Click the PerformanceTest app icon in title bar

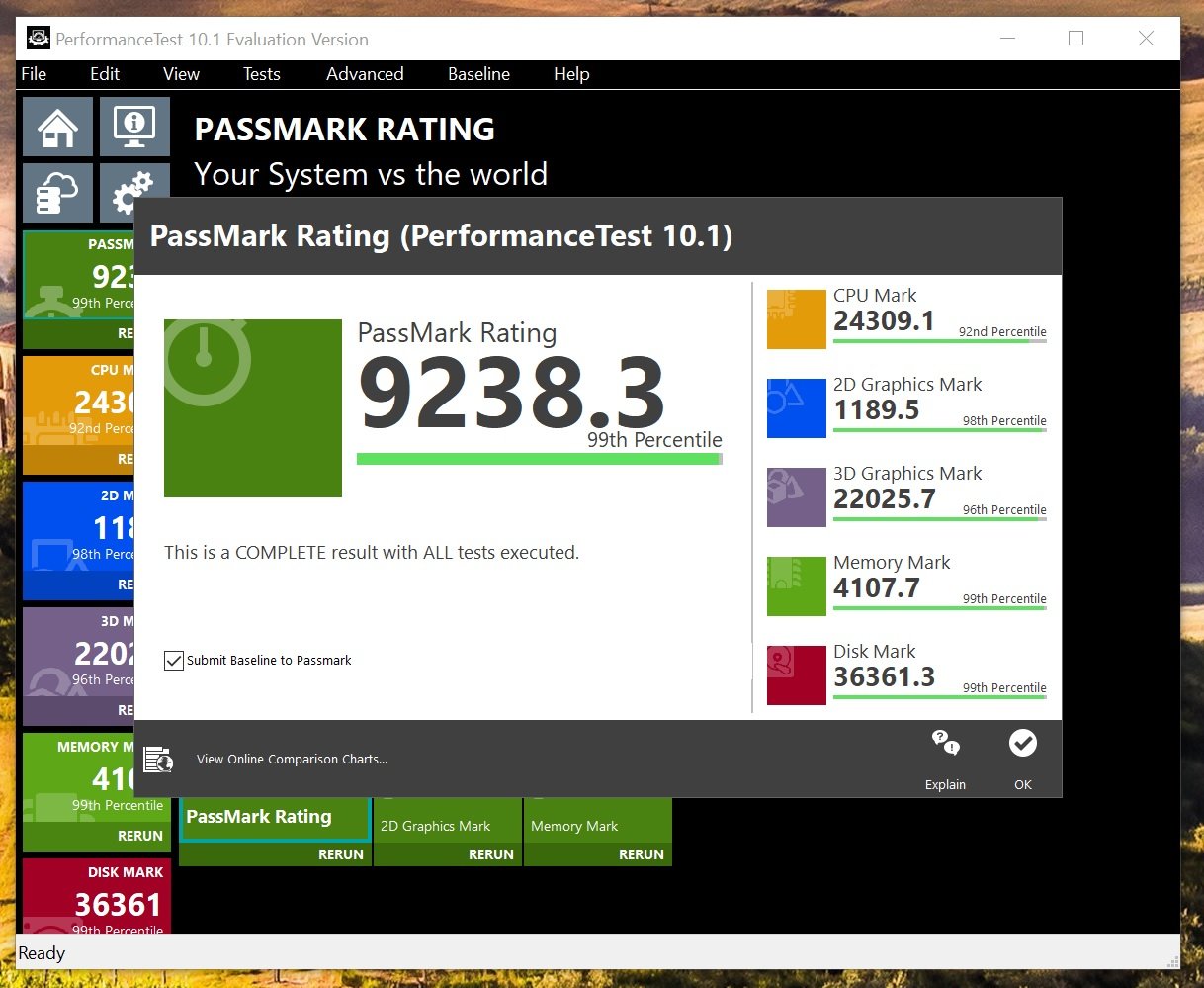[39, 39]
